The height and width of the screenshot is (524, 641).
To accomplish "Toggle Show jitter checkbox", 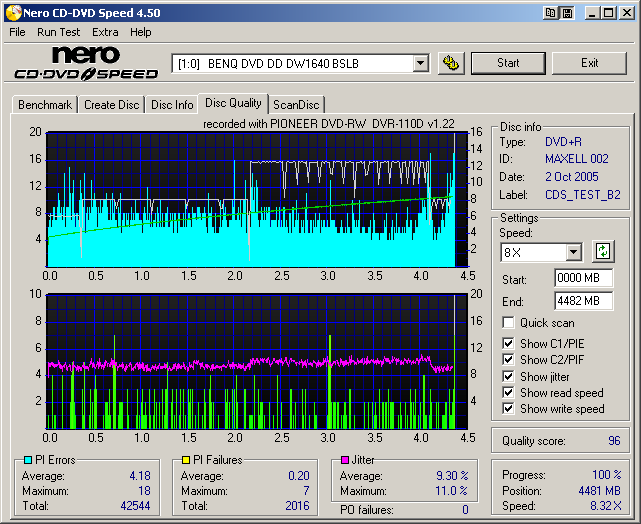I will pyautogui.click(x=509, y=376).
